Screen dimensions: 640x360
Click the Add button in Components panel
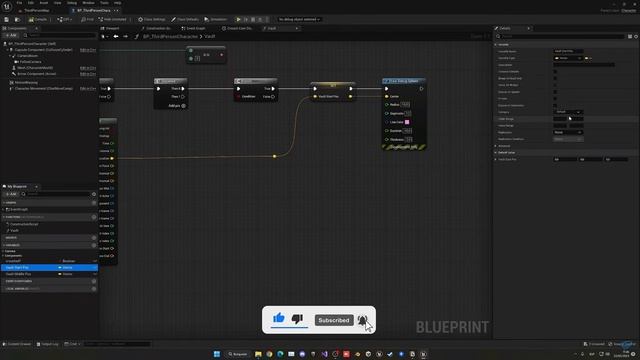11,36
